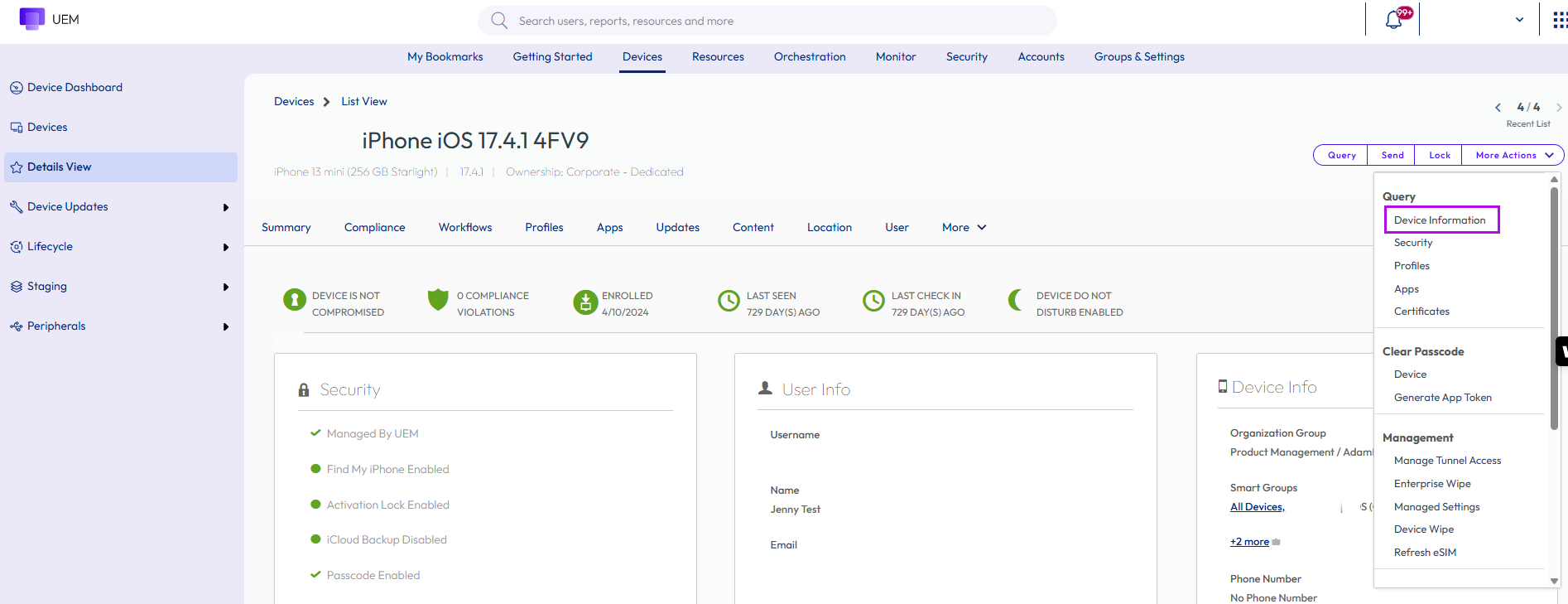Click the Do Not Disturb moon icon
1568x604 pixels.
[1016, 300]
